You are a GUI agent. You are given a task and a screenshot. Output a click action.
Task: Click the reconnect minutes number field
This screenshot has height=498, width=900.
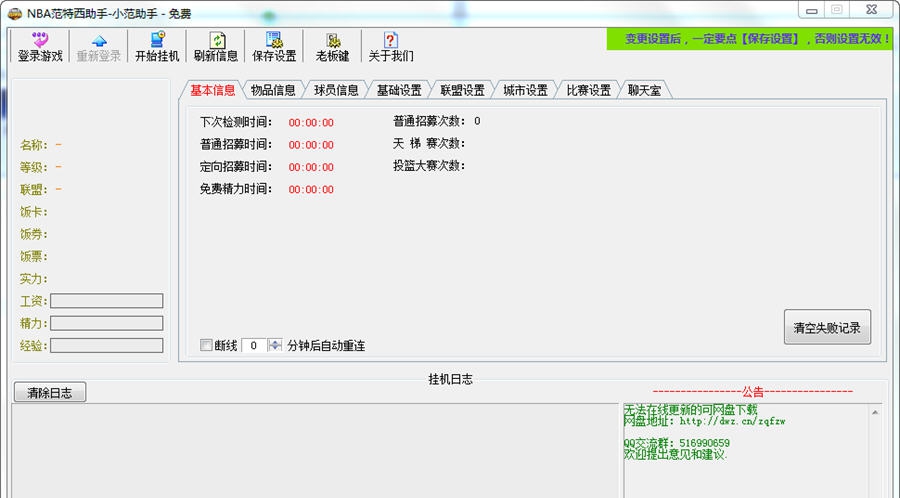(x=254, y=345)
